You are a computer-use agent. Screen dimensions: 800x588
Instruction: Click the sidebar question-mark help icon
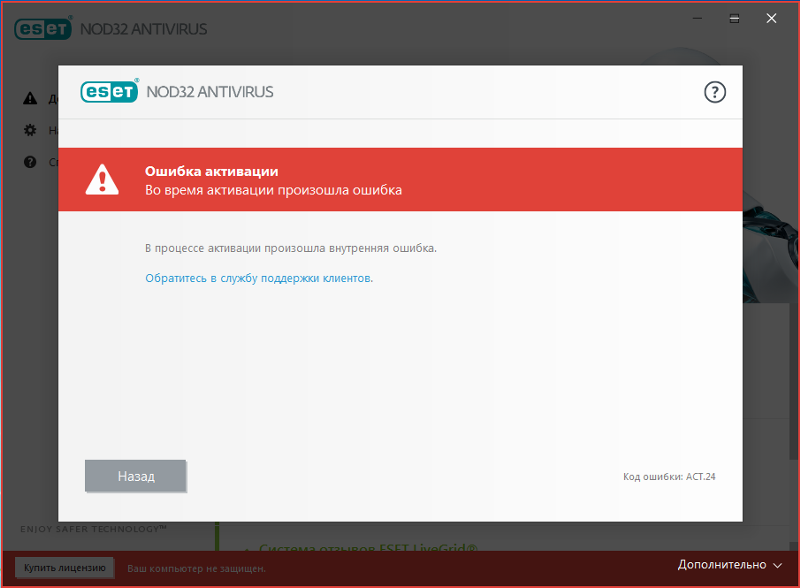(30, 162)
